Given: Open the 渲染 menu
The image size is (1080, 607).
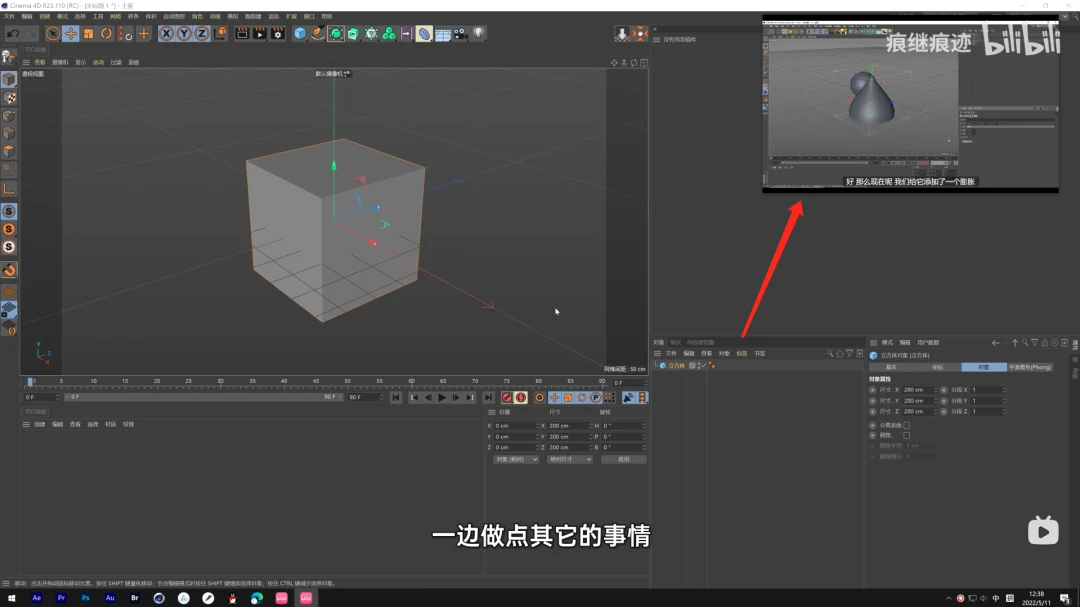Looking at the screenshot, I should tap(273, 16).
